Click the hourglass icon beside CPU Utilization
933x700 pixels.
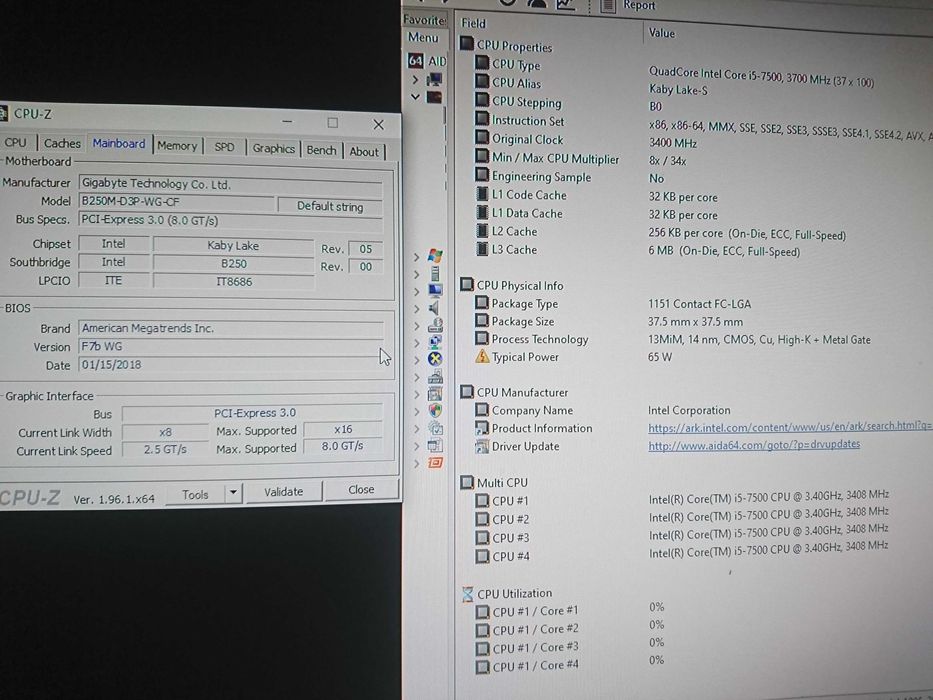point(468,593)
